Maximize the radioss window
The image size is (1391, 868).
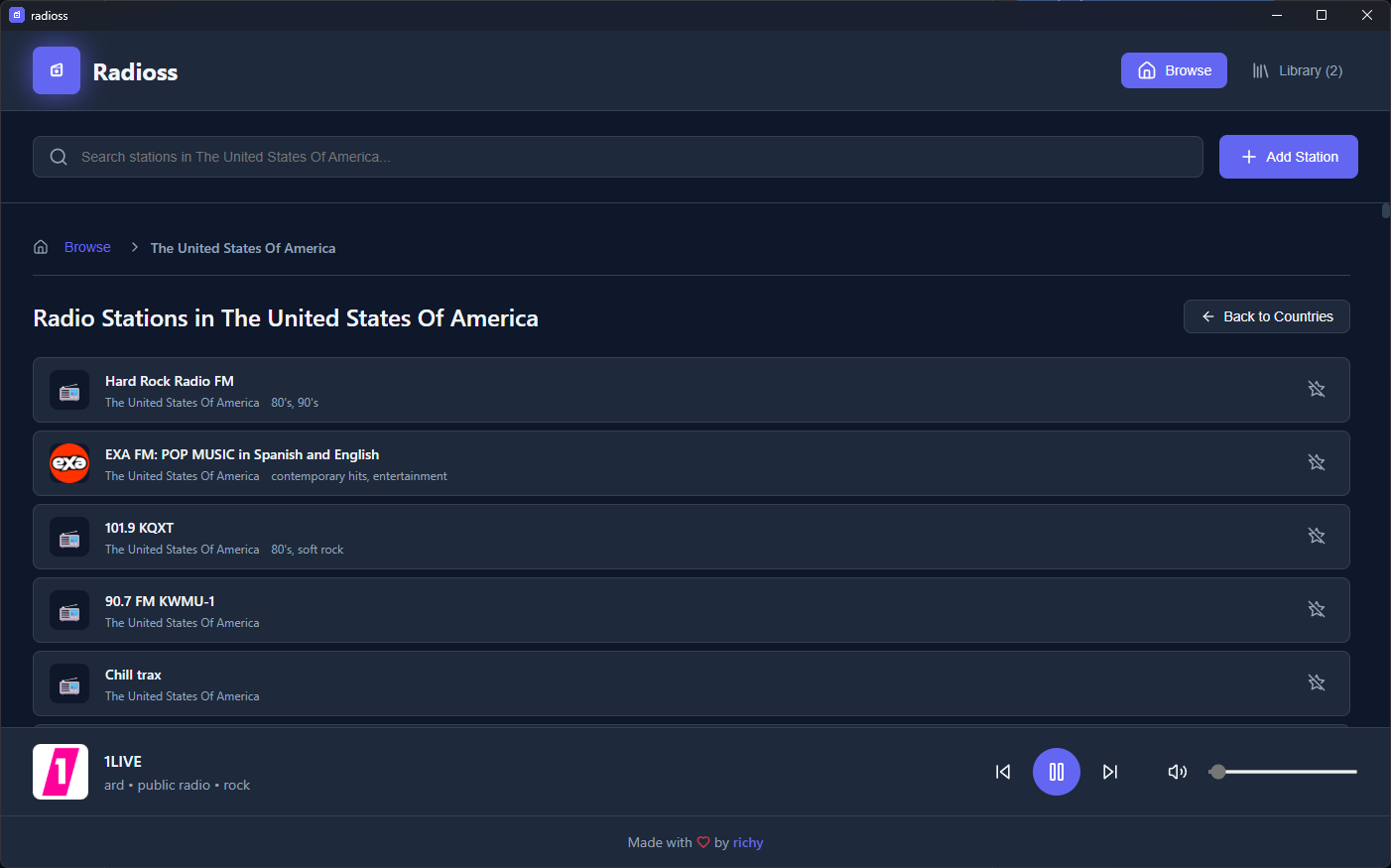(x=1322, y=15)
